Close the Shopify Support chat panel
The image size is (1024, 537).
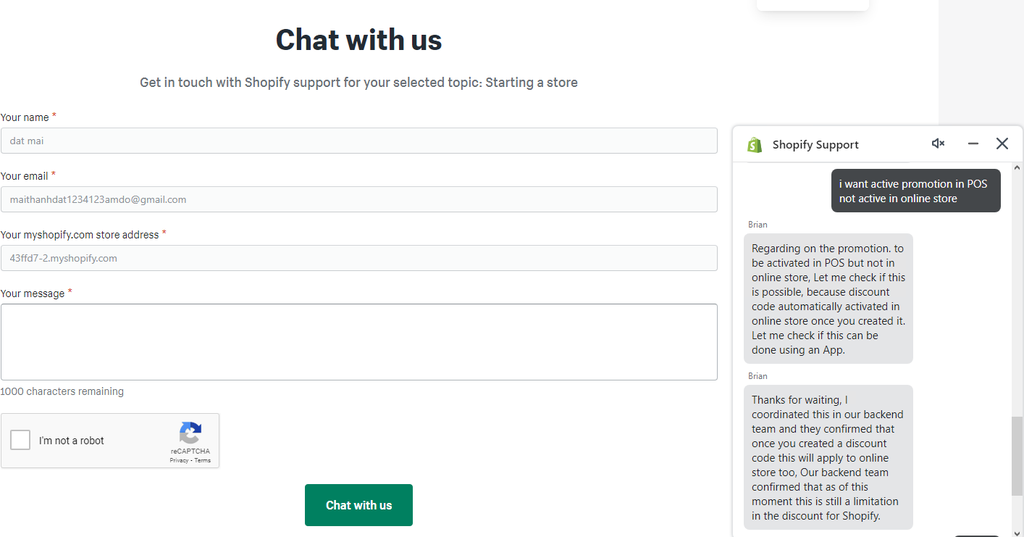[x=1002, y=144]
